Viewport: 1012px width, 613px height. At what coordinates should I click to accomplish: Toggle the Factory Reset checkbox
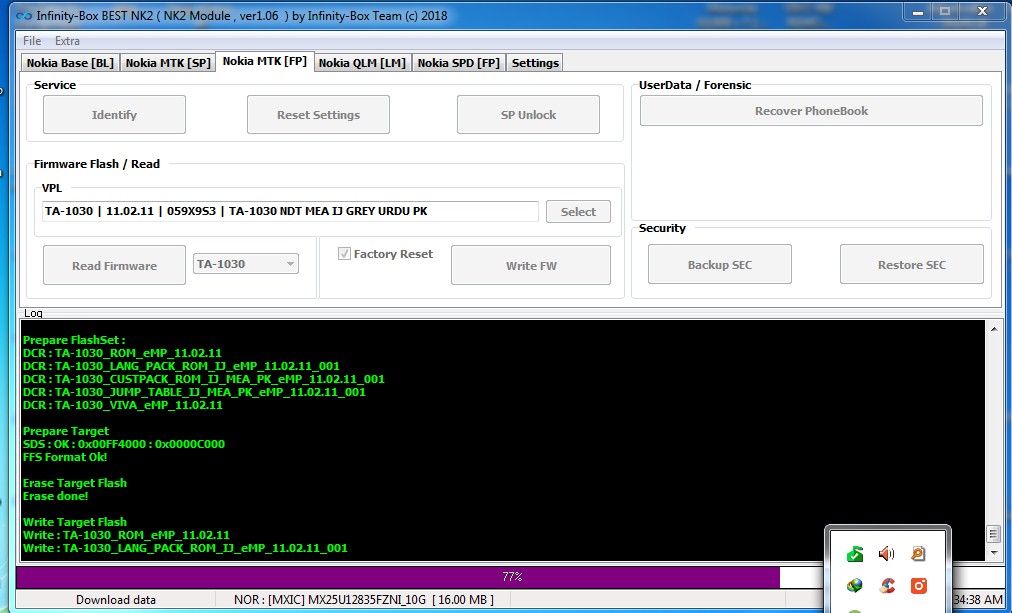point(344,254)
